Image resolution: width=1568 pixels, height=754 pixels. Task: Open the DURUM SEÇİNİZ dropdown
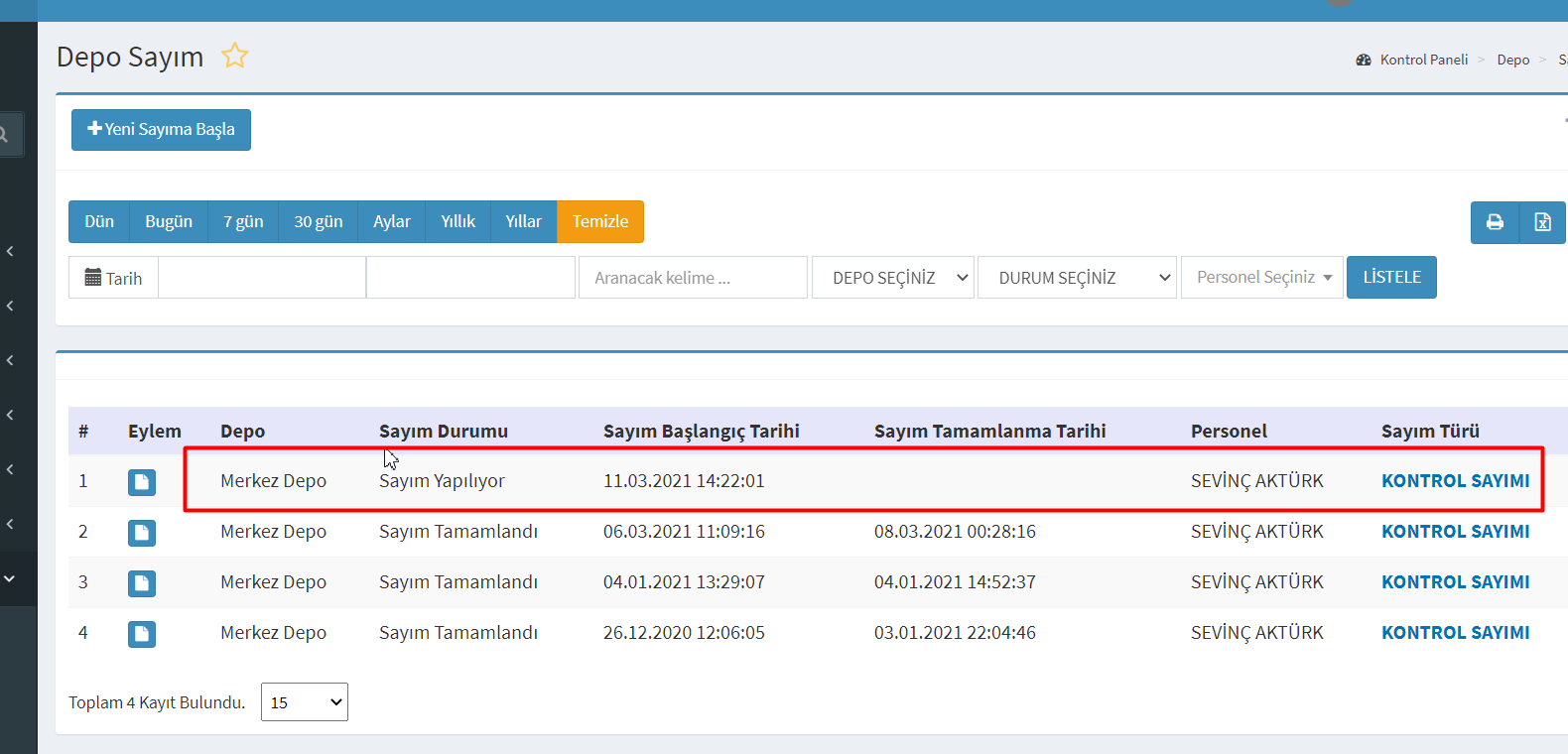[1076, 278]
